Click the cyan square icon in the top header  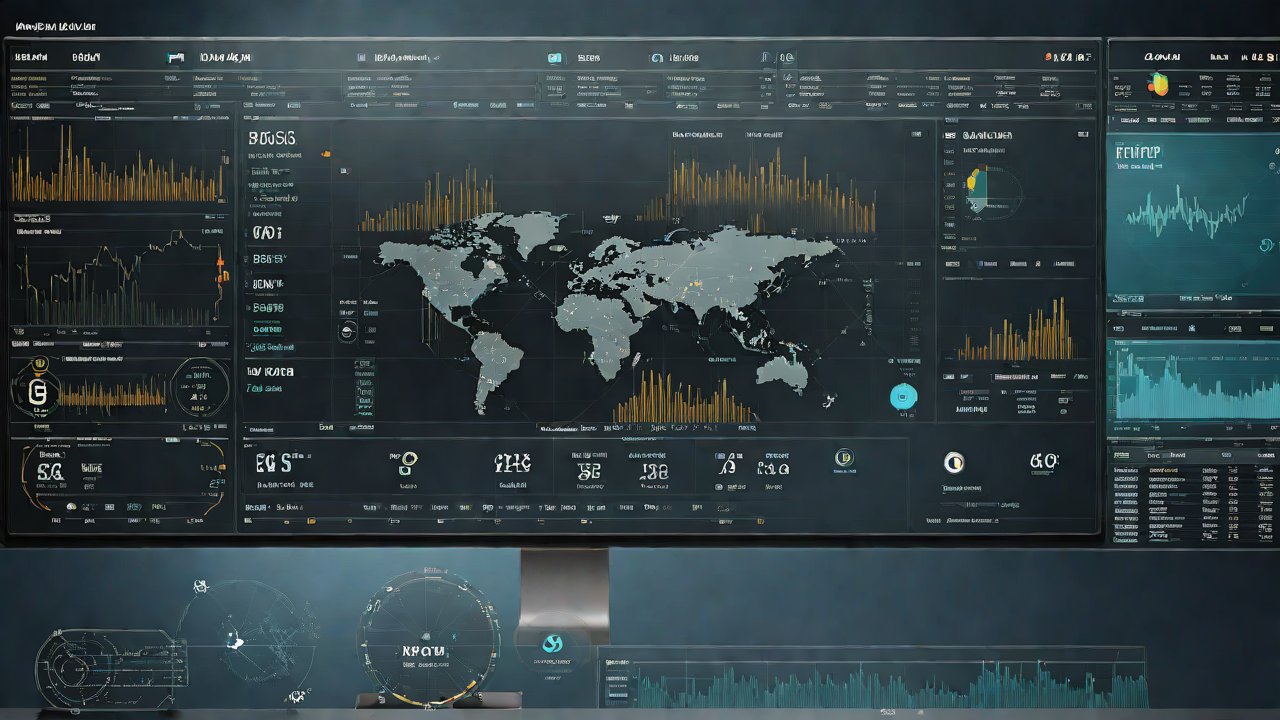[x=554, y=58]
